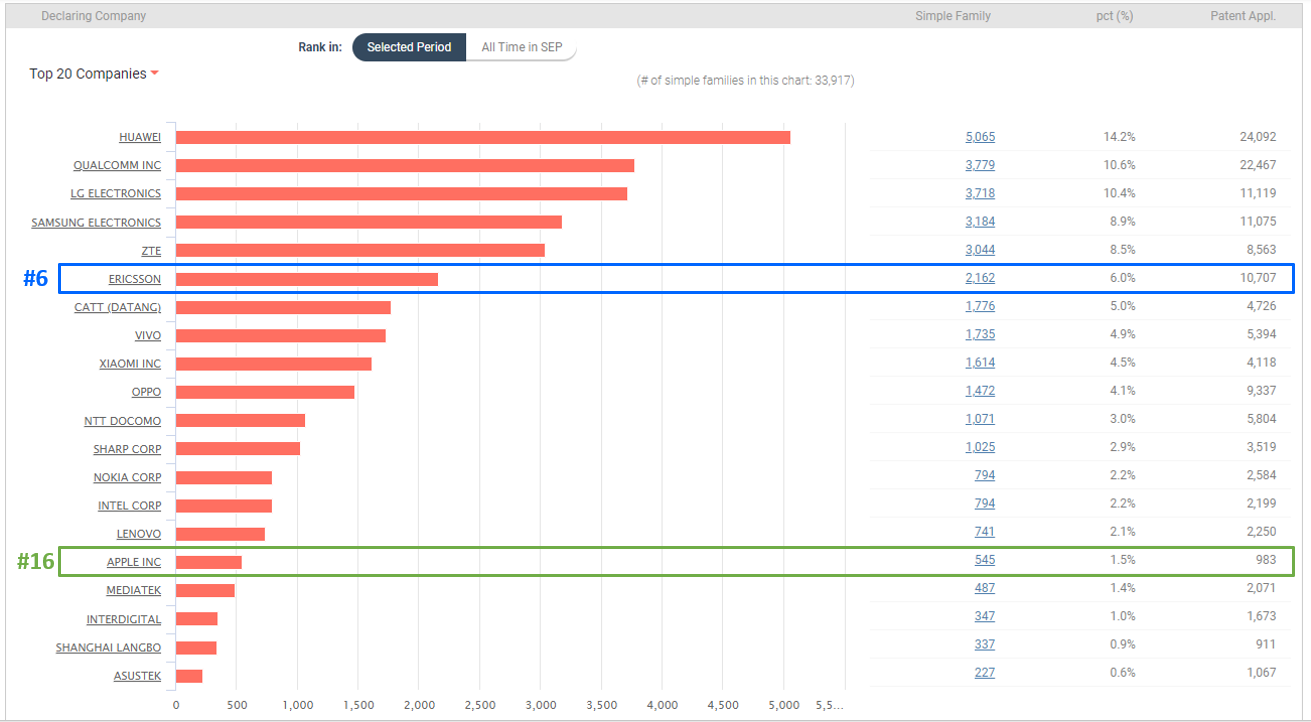Click the pct (%) column header
This screenshot has width=1311, height=722.
1114,16
